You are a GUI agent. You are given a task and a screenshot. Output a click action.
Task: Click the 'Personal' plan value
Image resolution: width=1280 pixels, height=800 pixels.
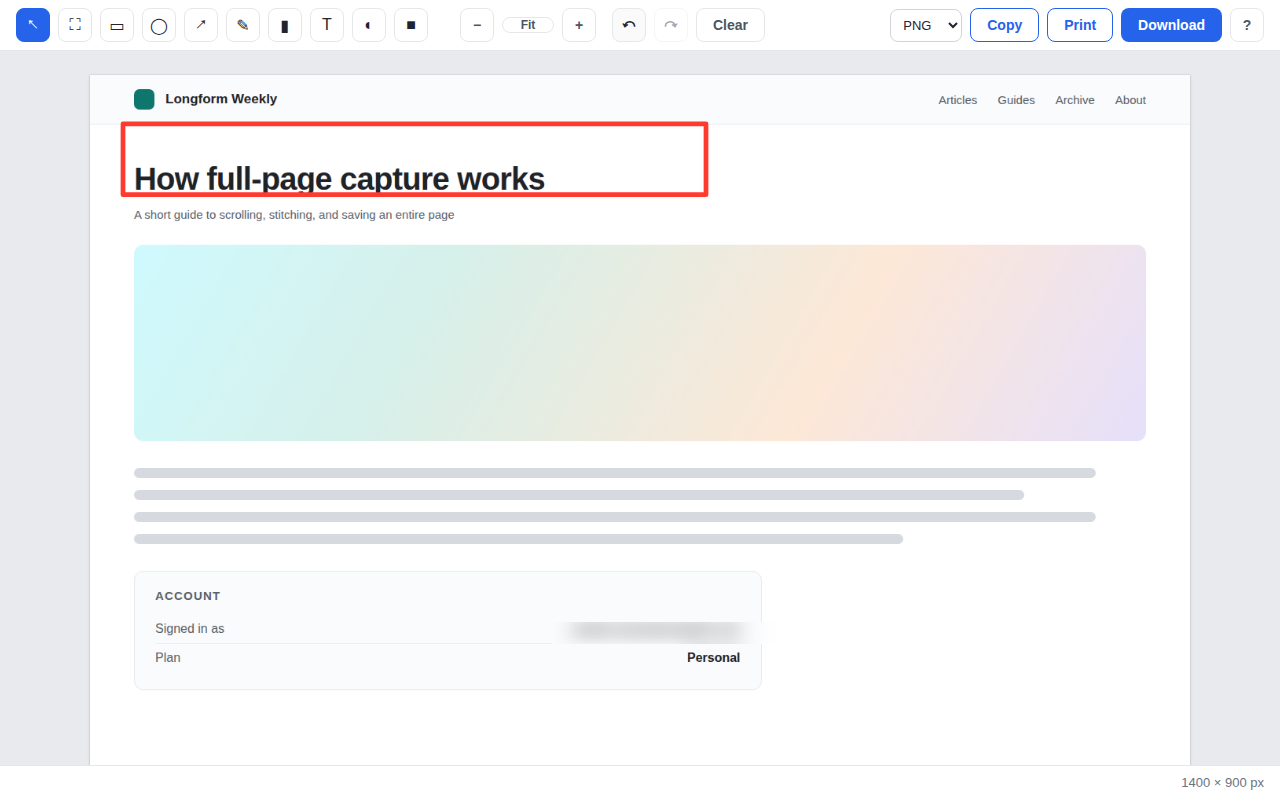713,658
